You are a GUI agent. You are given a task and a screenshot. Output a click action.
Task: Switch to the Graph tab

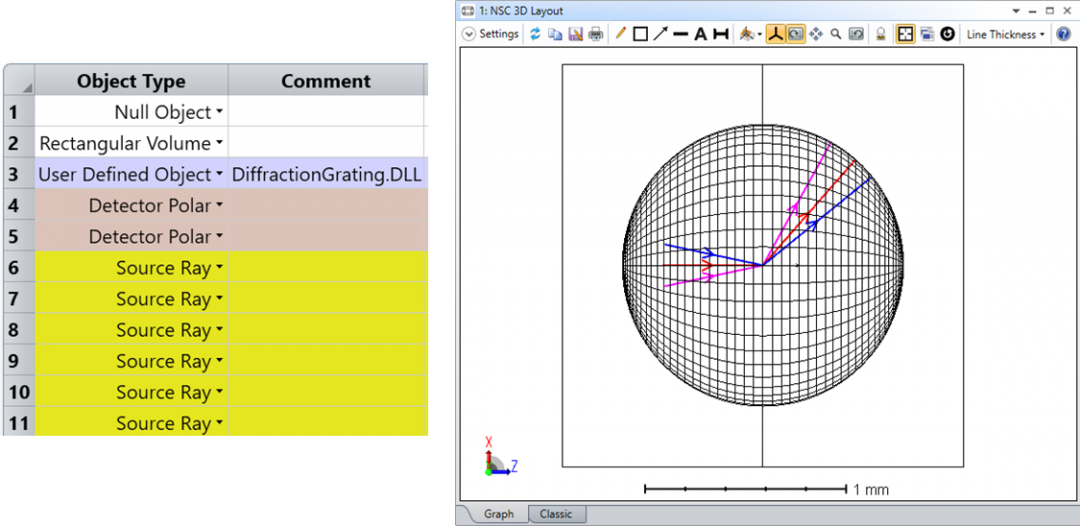click(x=498, y=514)
